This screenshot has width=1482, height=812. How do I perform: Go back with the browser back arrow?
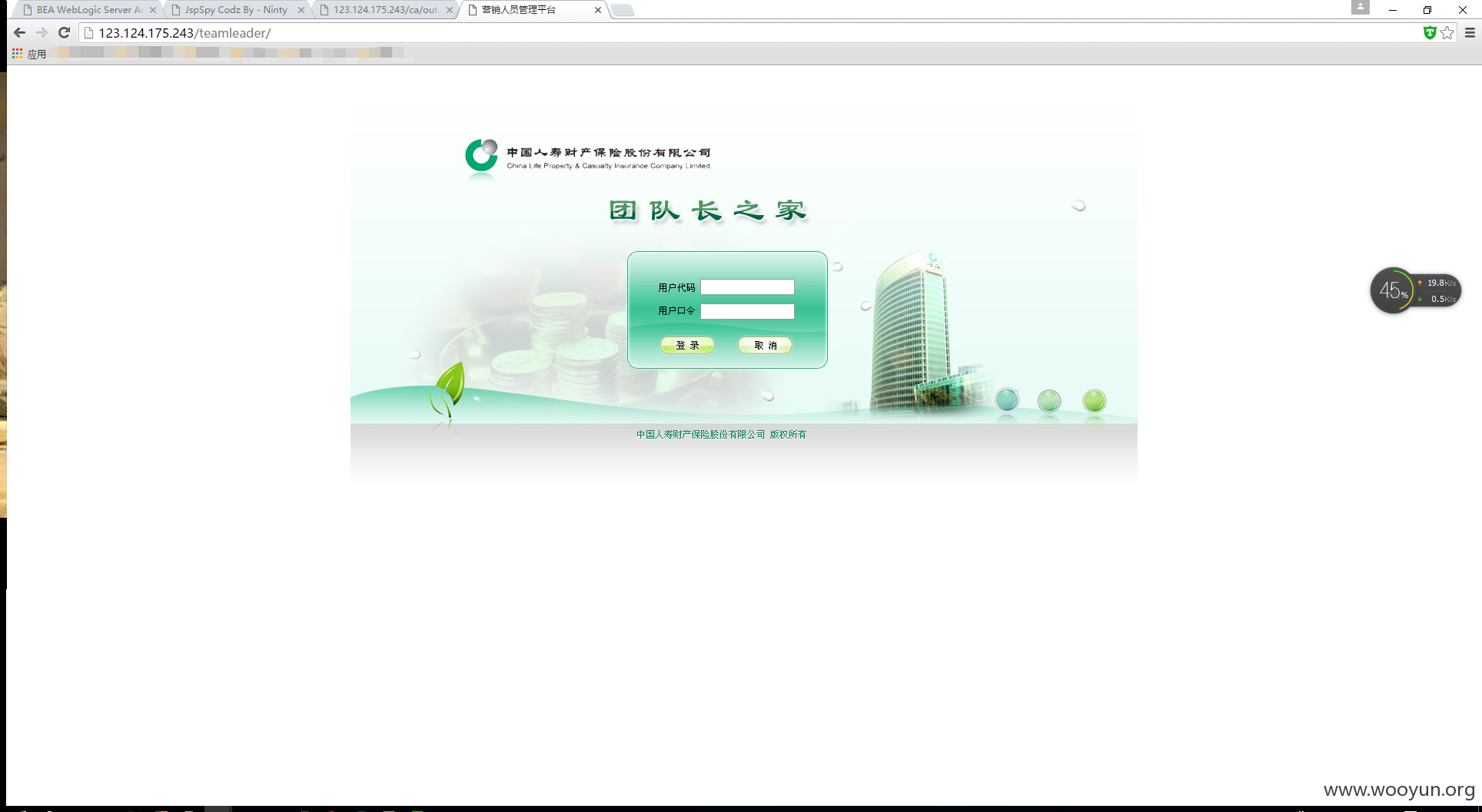pos(20,33)
